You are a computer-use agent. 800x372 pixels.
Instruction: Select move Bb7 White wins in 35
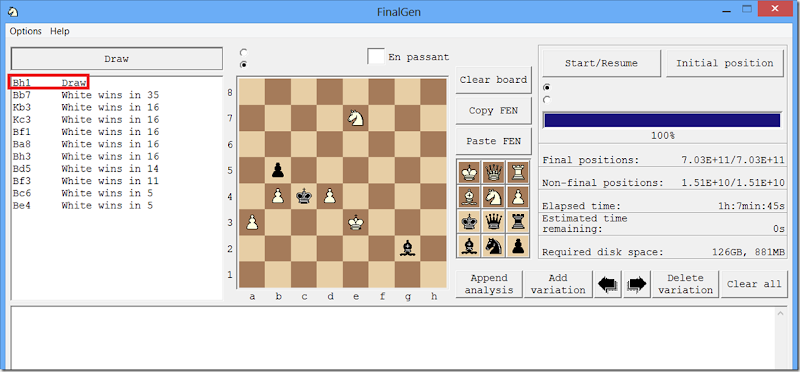pos(86,95)
